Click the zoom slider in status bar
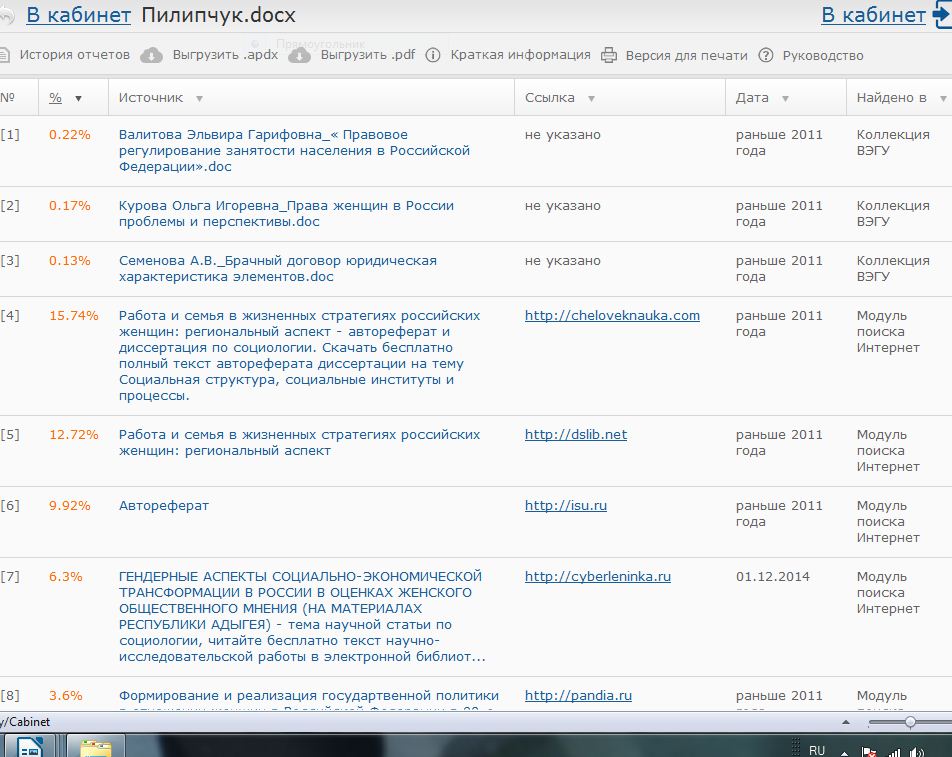The height and width of the screenshot is (757, 952). coord(910,721)
